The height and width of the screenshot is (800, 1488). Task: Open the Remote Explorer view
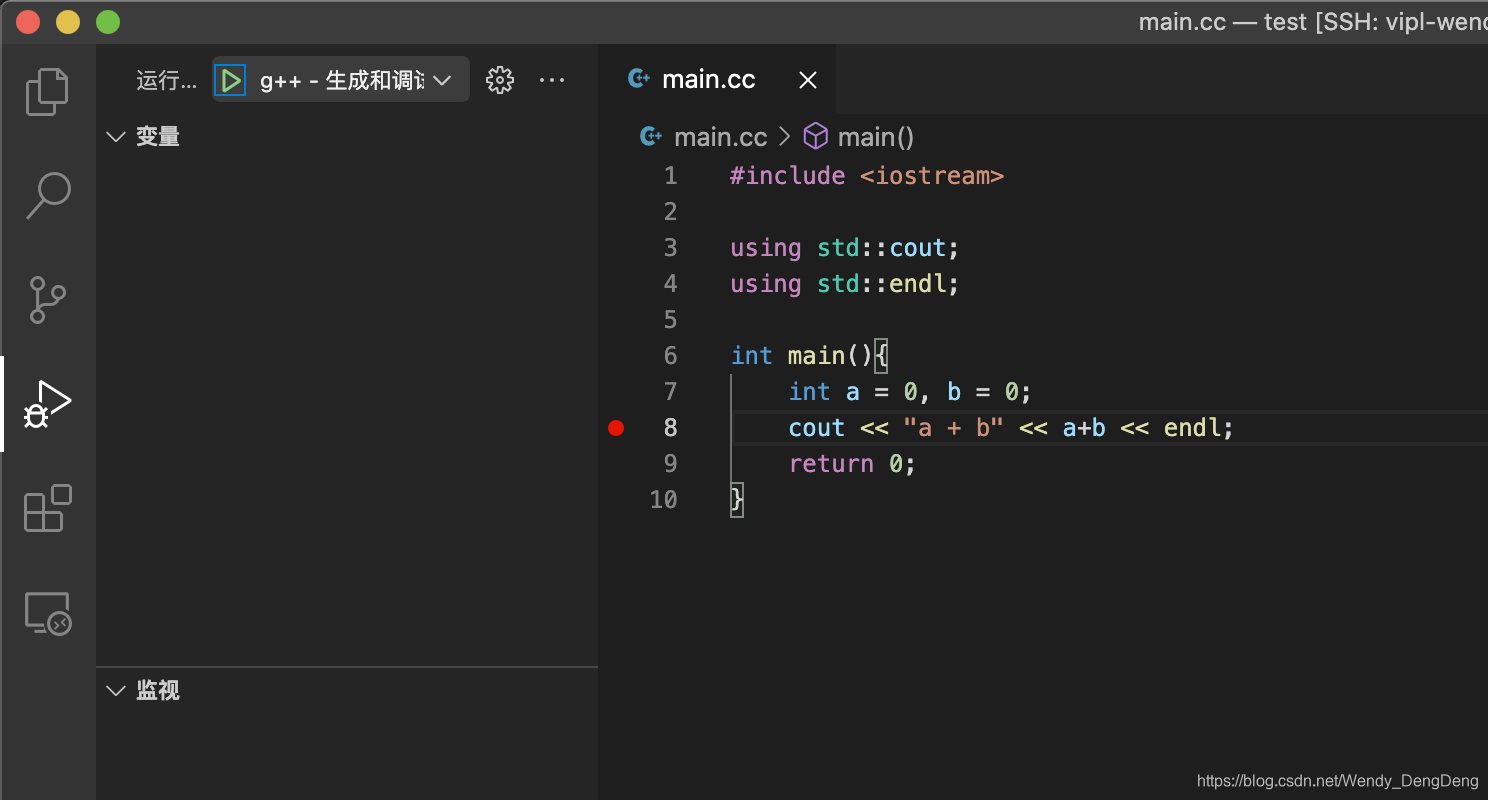[47, 612]
